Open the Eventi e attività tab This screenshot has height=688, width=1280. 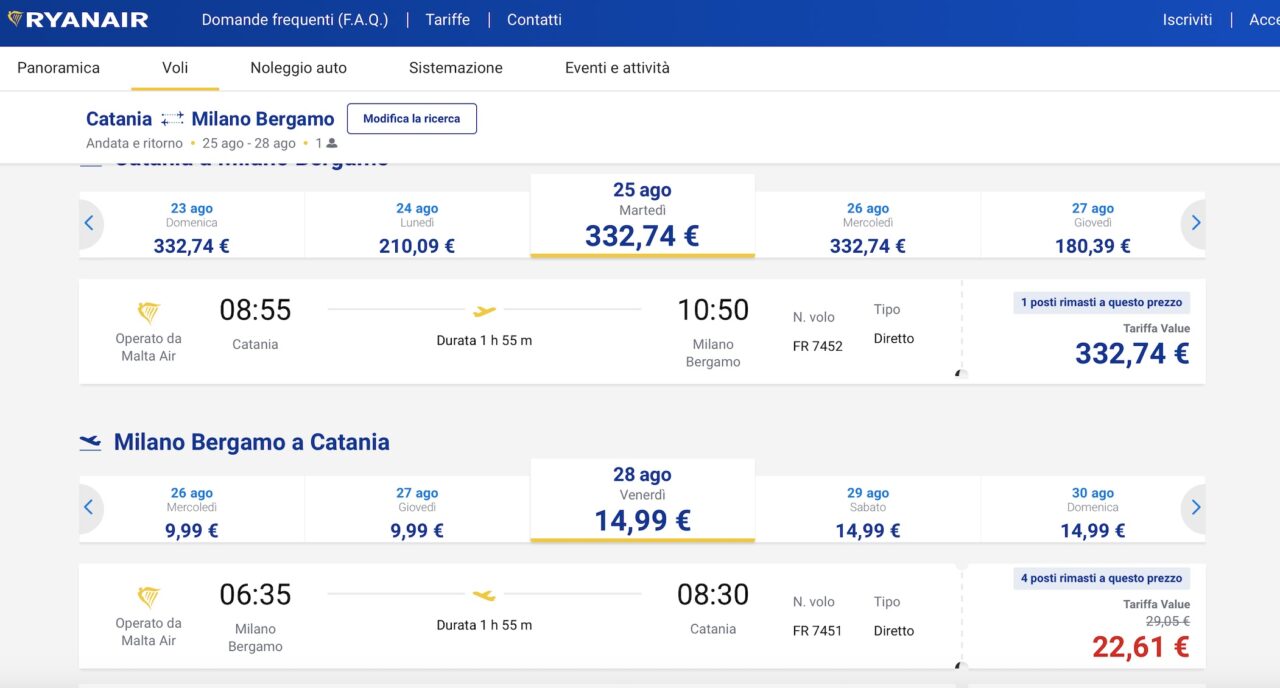[617, 68]
